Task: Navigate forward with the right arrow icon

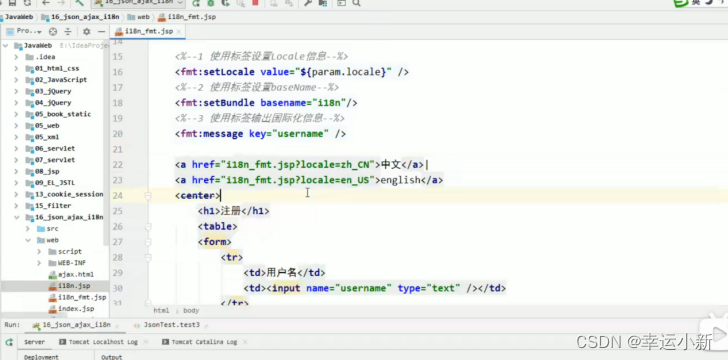Action: coord(60,3)
